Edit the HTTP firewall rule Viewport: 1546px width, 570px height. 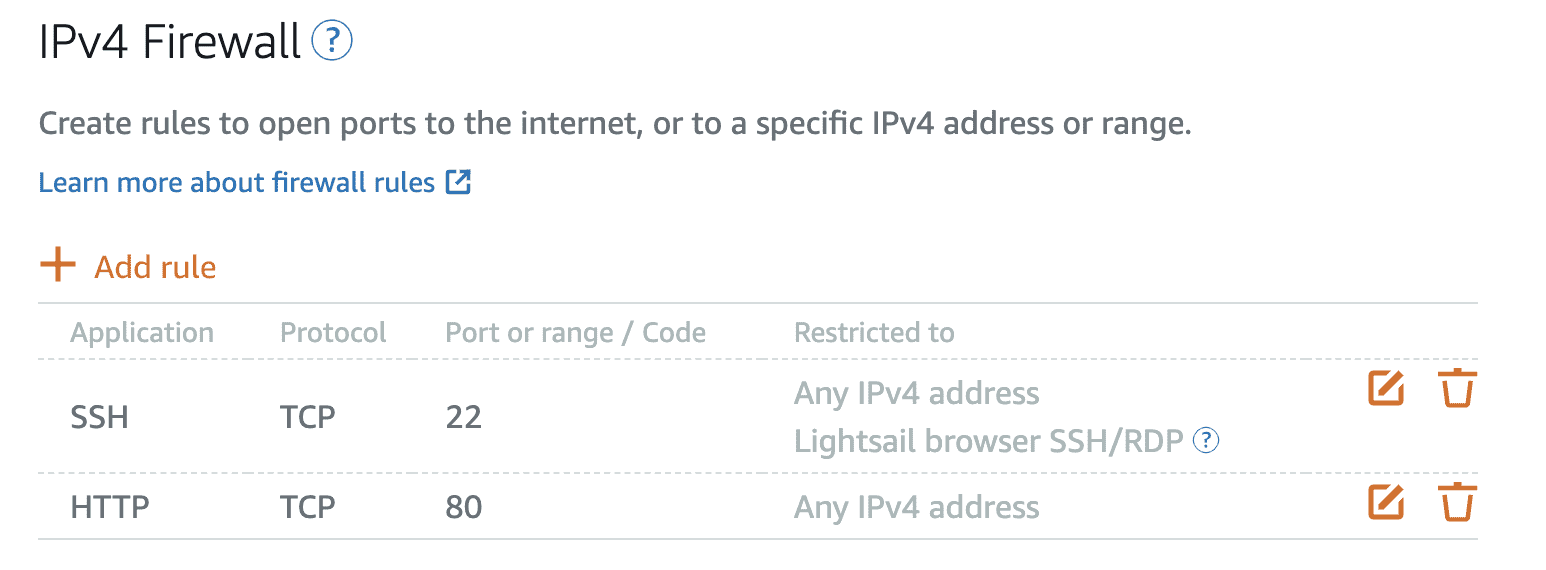pos(1386,503)
